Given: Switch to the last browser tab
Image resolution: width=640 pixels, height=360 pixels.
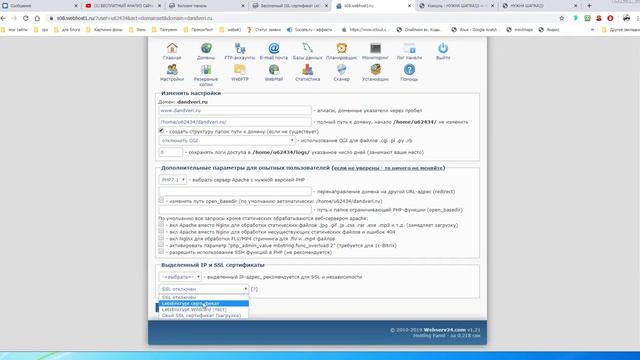Looking at the screenshot, I should click(x=540, y=6).
